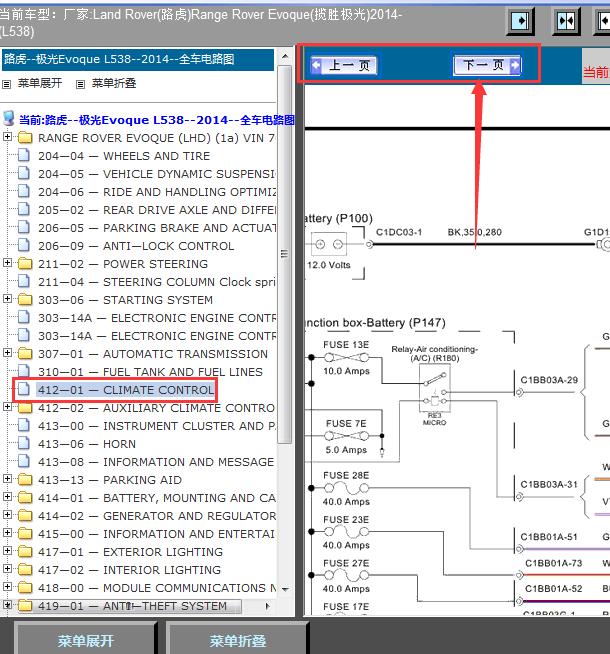Click folder icon of 307-01 AUTOMATIC TRANSMISSION

[x=25, y=353]
